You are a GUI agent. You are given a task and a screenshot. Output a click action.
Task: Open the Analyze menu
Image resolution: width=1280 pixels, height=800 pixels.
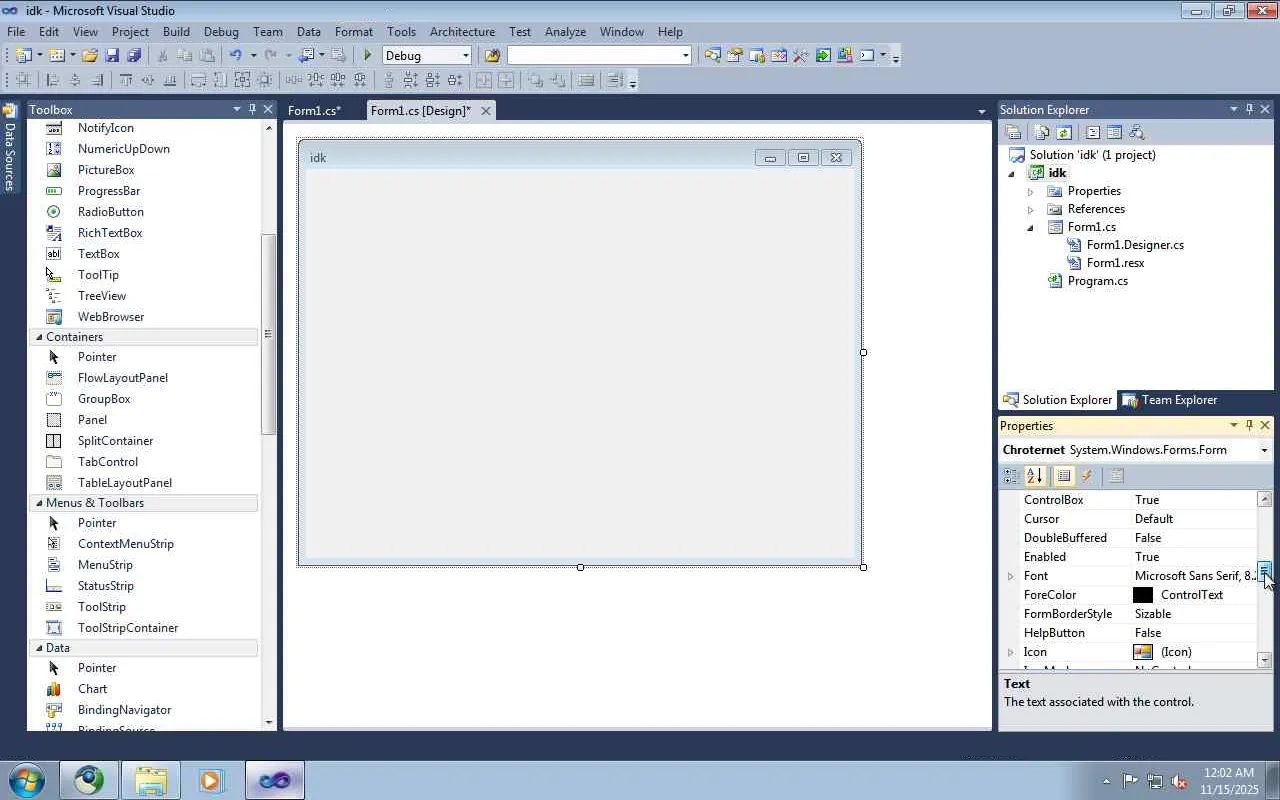(565, 32)
